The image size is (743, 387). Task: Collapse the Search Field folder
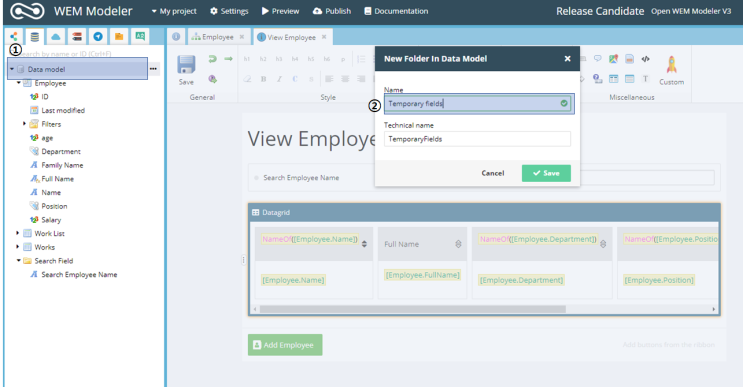[18, 261]
